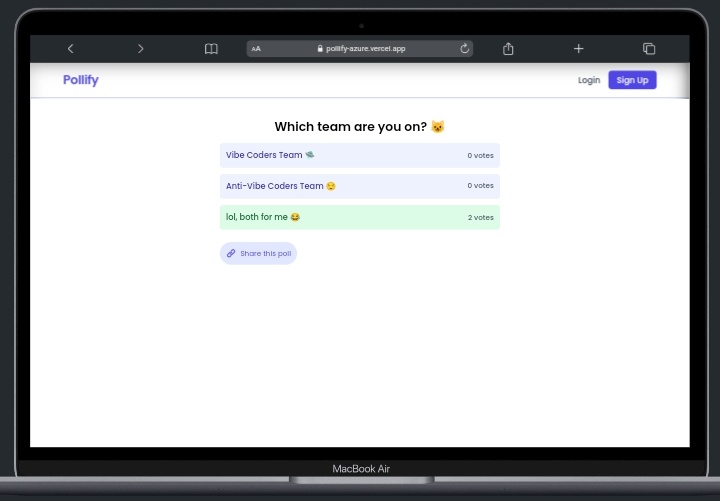Tap the AA reader text-size control
The width and height of the screenshot is (720, 501).
[256, 49]
